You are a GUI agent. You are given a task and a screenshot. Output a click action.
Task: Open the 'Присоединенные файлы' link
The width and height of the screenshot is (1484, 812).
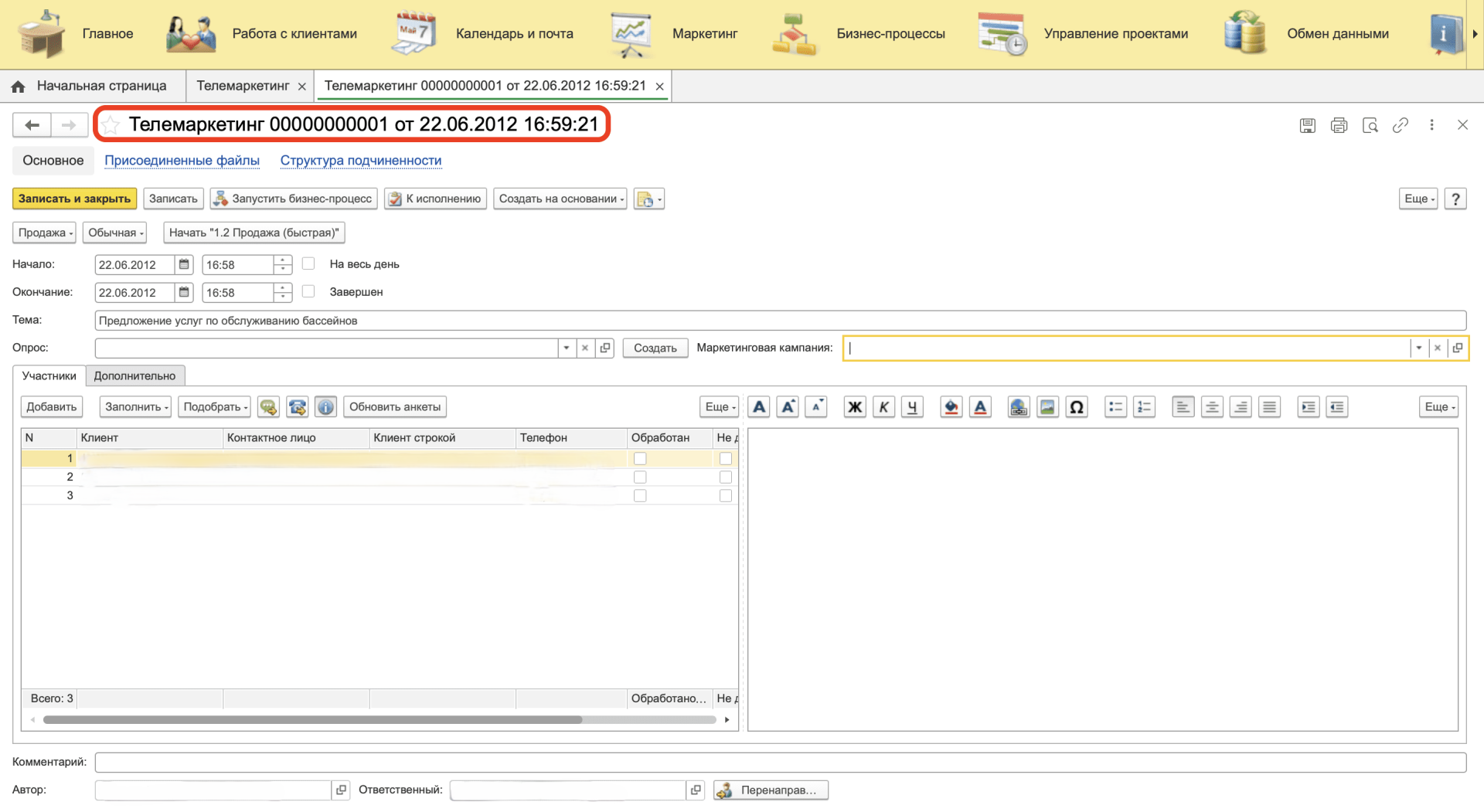coord(182,161)
